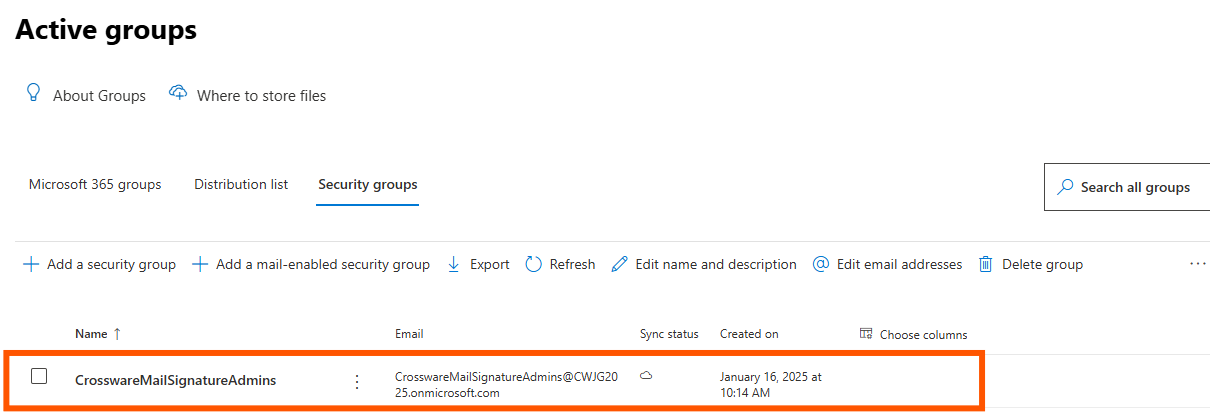The image size is (1210, 412).
Task: Click the Where to store files cloud icon
Action: point(178,94)
